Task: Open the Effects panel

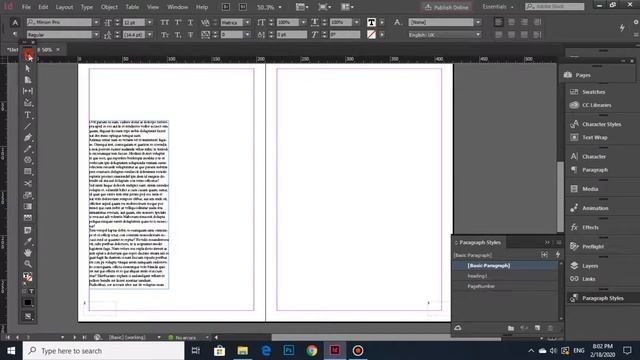Action: click(x=584, y=227)
